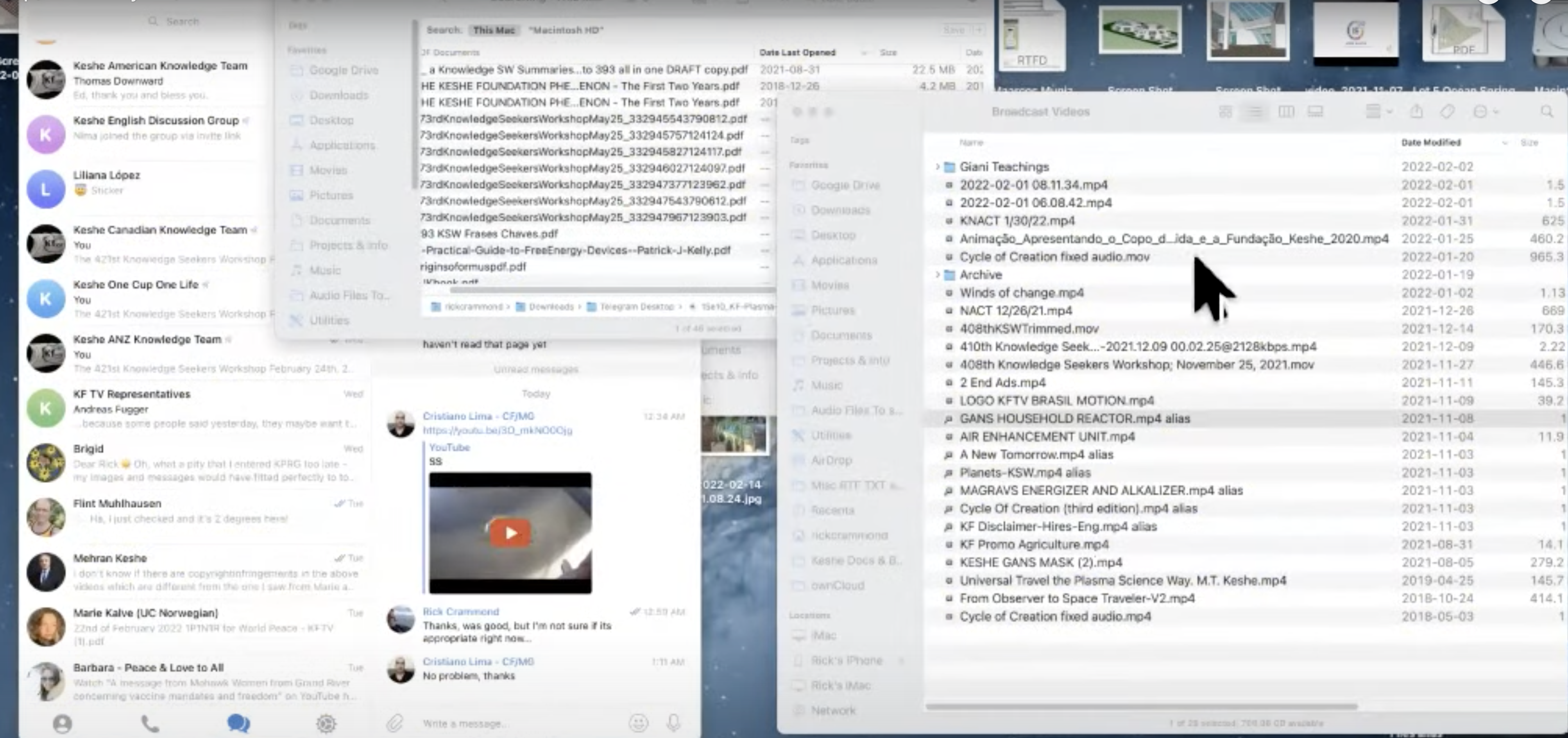1568x738 pixels.
Task: Expand the Giani Teachings folder
Action: coord(937,166)
